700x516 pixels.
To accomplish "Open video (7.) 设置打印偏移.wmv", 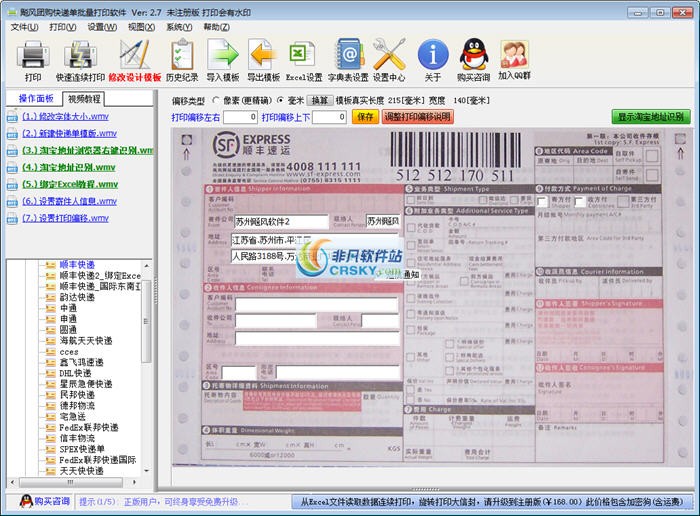I will 66,218.
